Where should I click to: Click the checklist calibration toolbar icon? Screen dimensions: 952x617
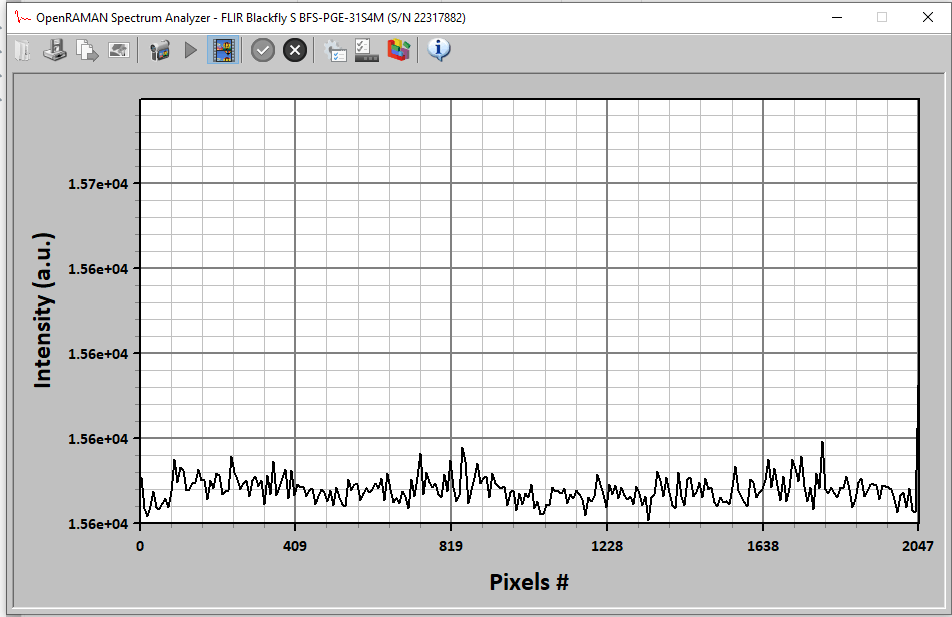pos(367,50)
